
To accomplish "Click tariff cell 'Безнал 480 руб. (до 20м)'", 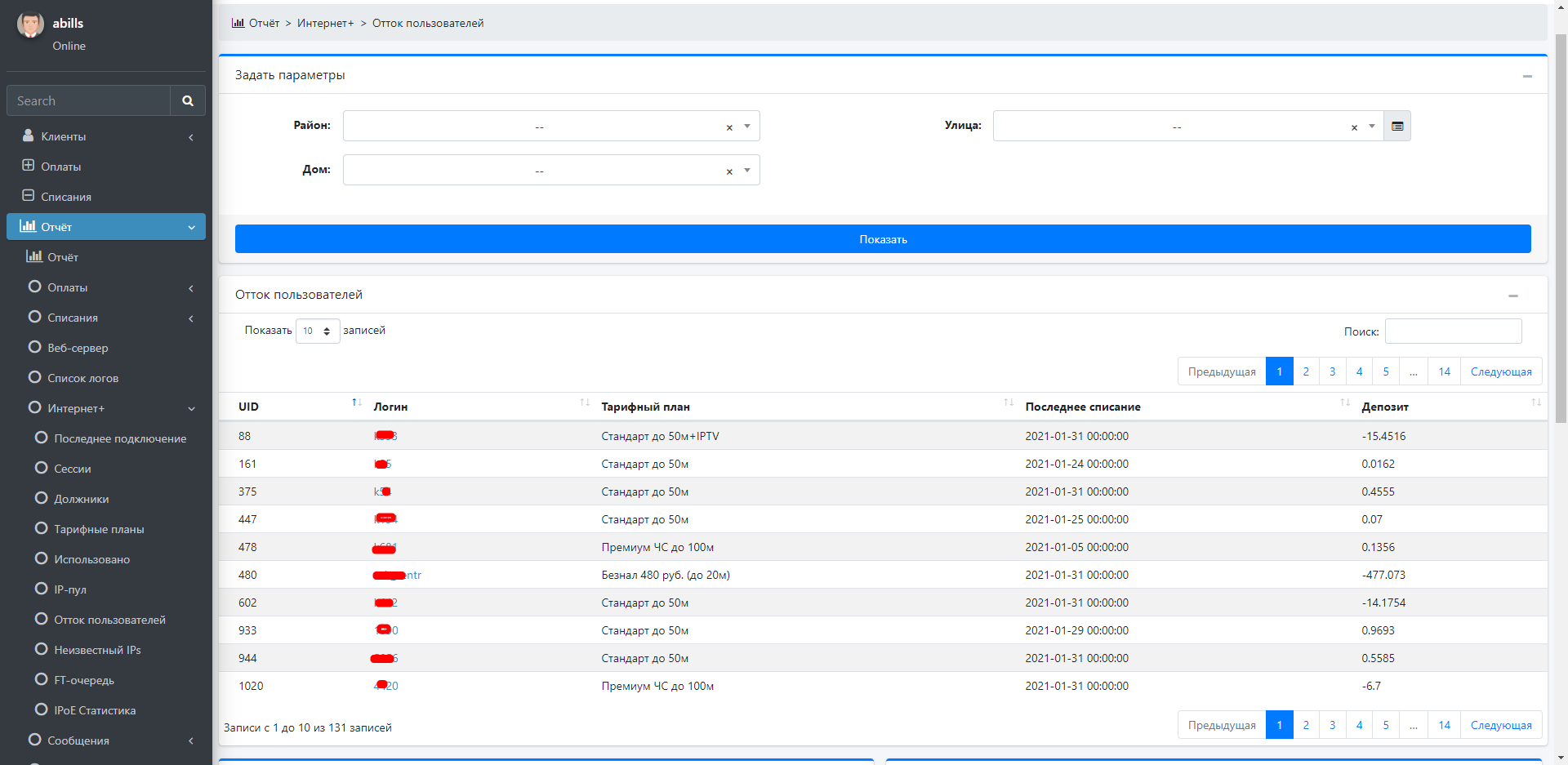I will coord(666,575).
